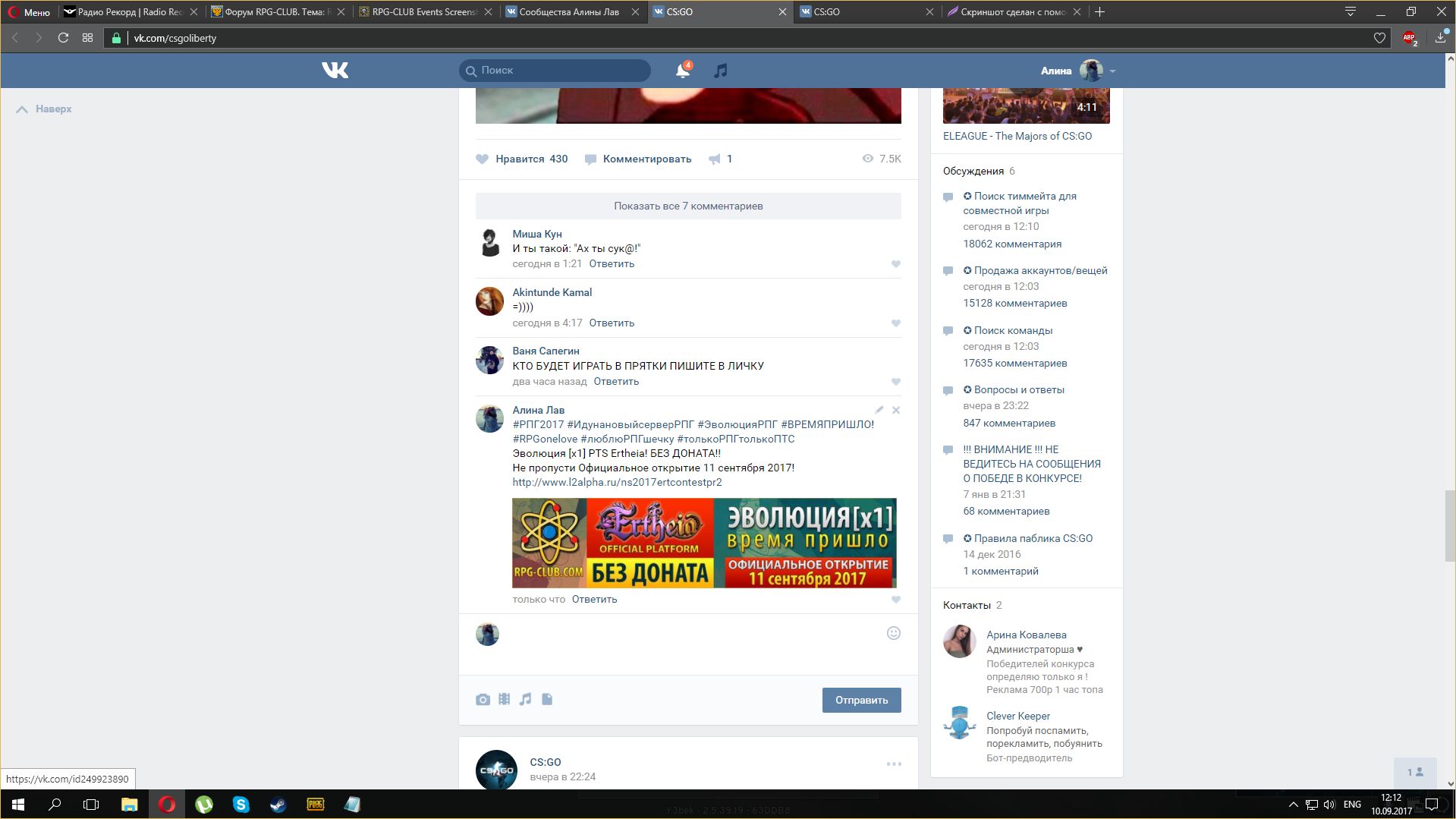Viewport: 1456px width, 819px height.
Task: Open uTorrent from the taskbar
Action: click(x=204, y=805)
